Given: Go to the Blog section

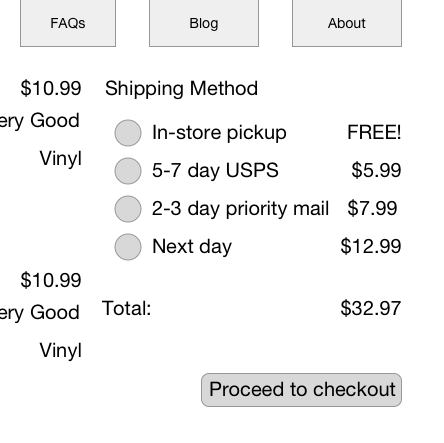Looking at the screenshot, I should (x=204, y=23).
